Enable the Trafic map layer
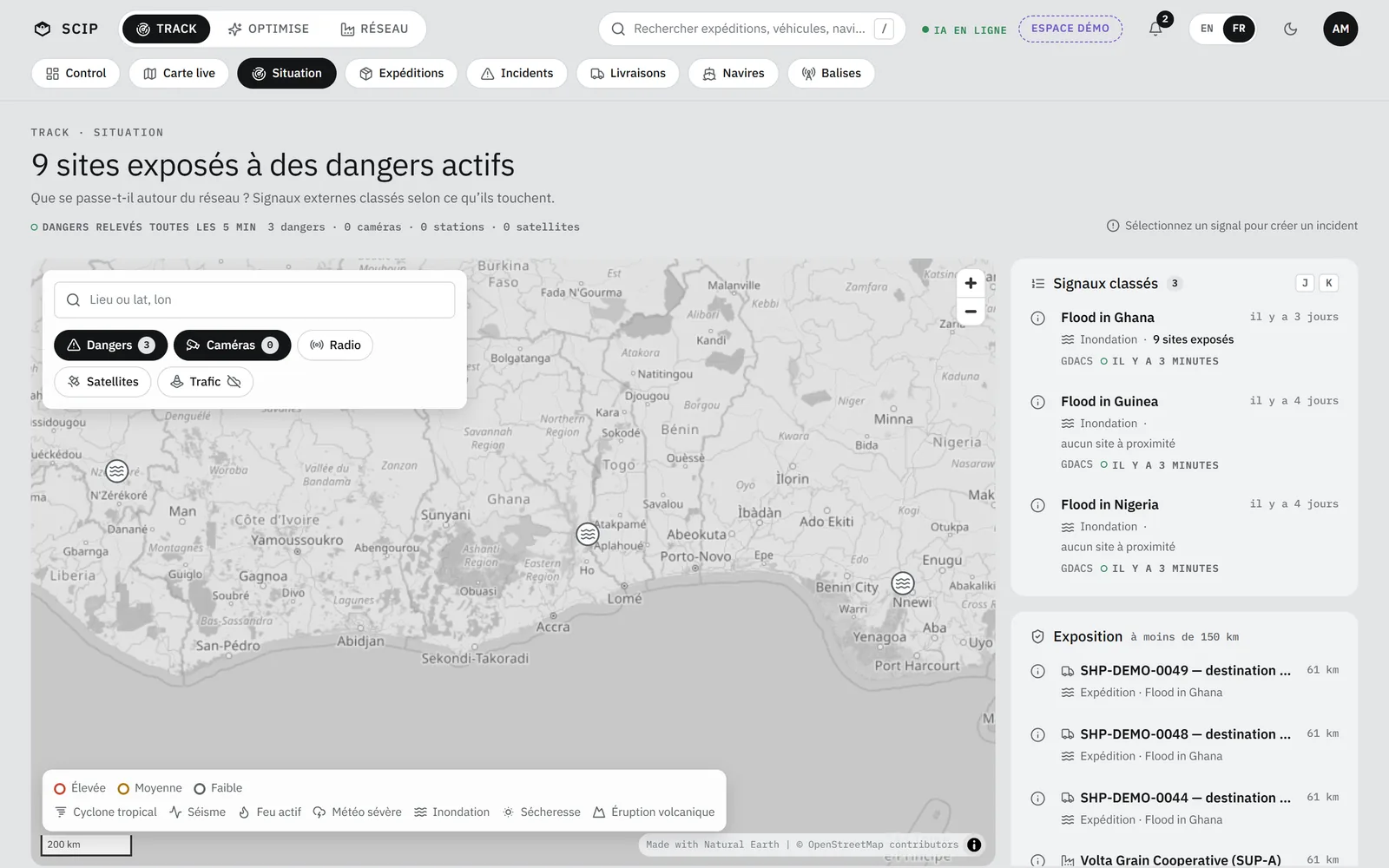The image size is (1389, 868). [205, 382]
